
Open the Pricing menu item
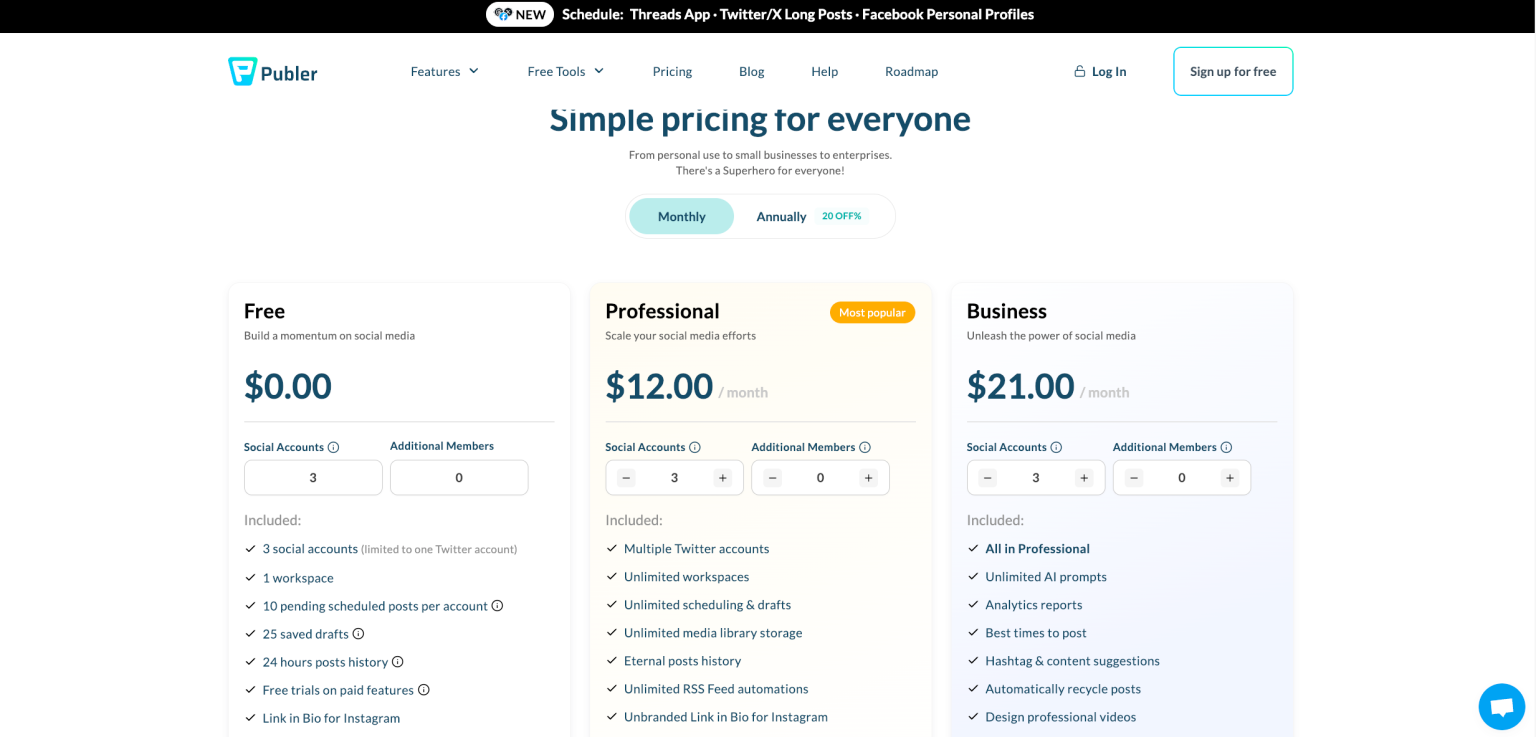click(x=672, y=71)
